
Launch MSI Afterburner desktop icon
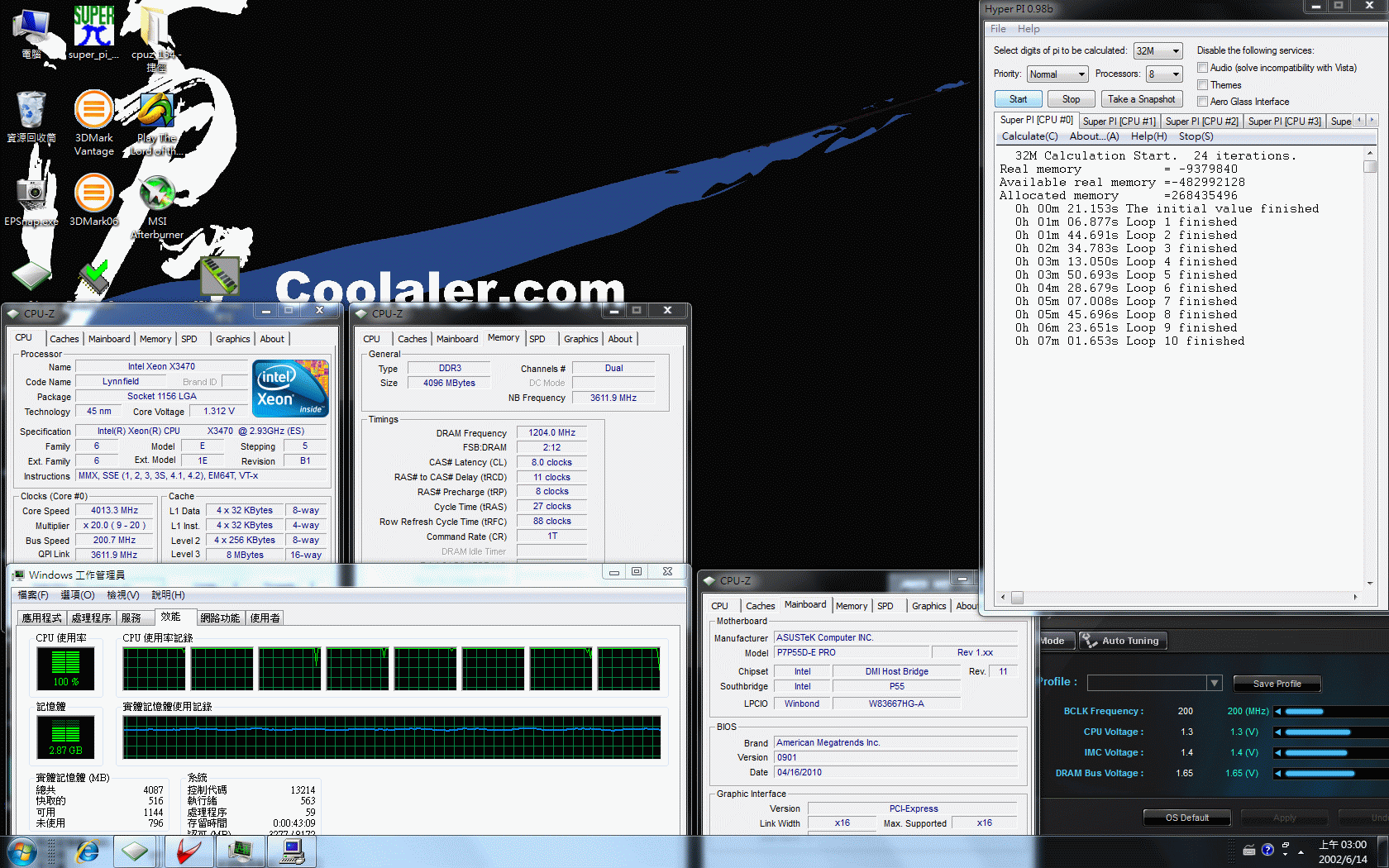[157, 207]
